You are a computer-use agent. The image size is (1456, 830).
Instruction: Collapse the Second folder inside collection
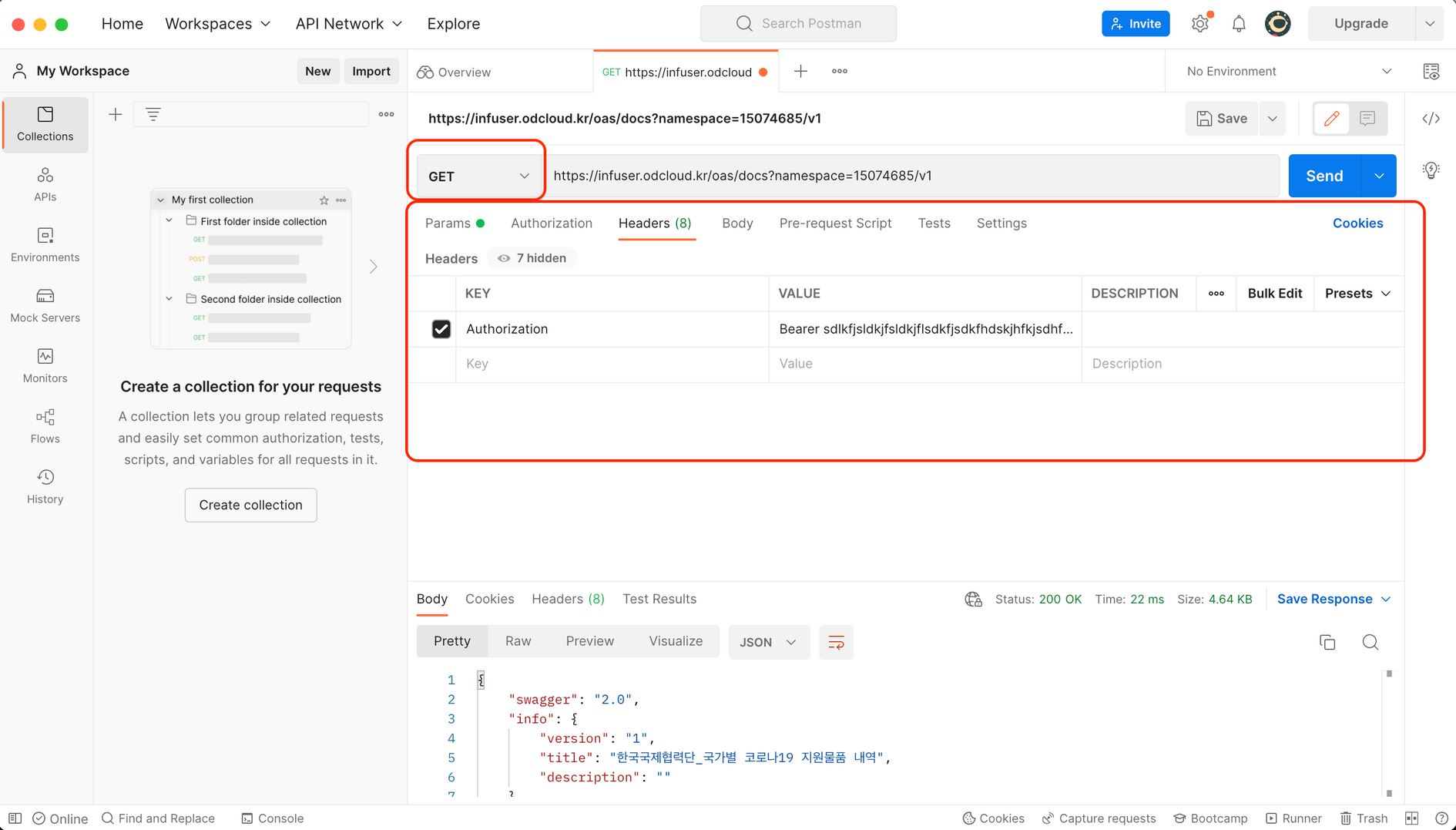pyautogui.click(x=169, y=299)
